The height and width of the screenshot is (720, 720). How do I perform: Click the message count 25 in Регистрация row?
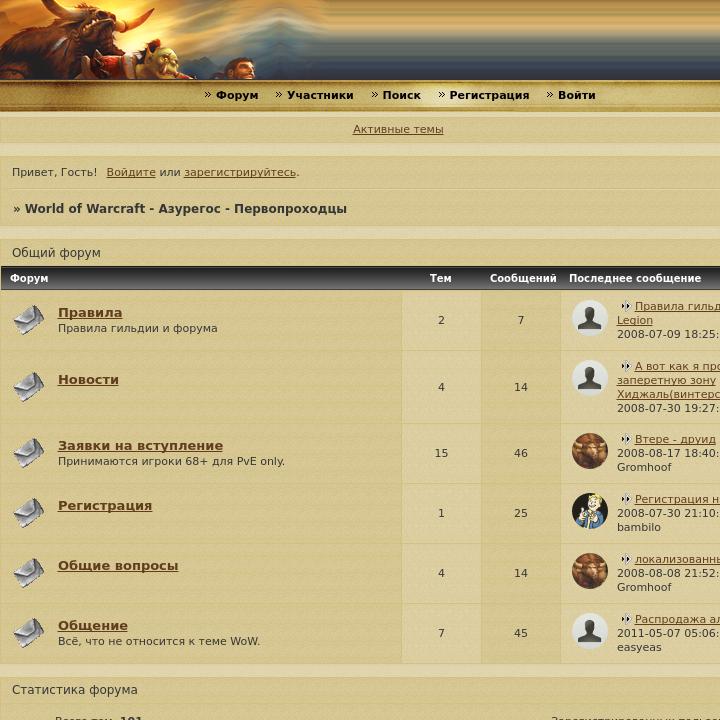coord(521,513)
